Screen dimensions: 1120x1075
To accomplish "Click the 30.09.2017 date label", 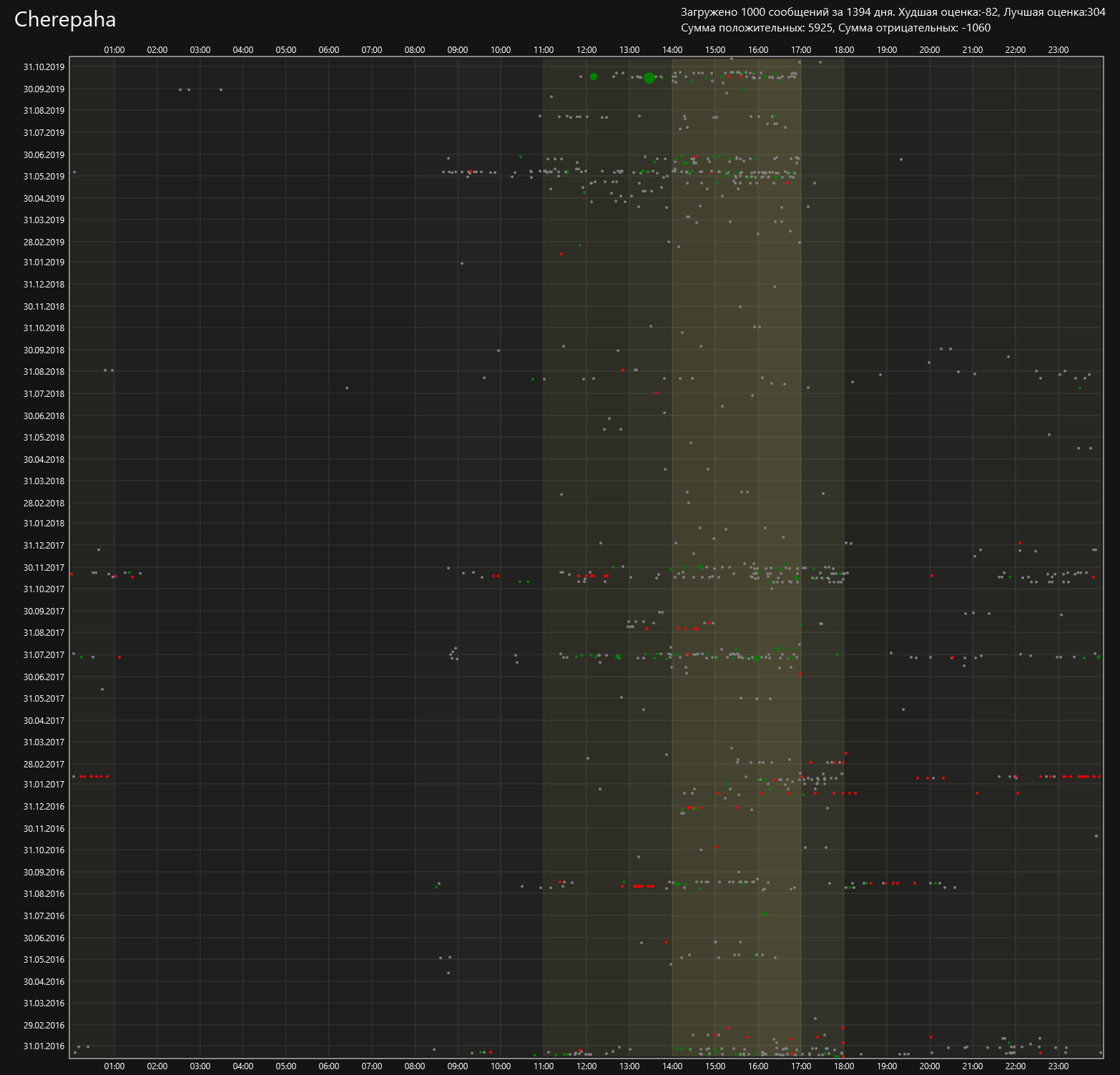I will (44, 612).
